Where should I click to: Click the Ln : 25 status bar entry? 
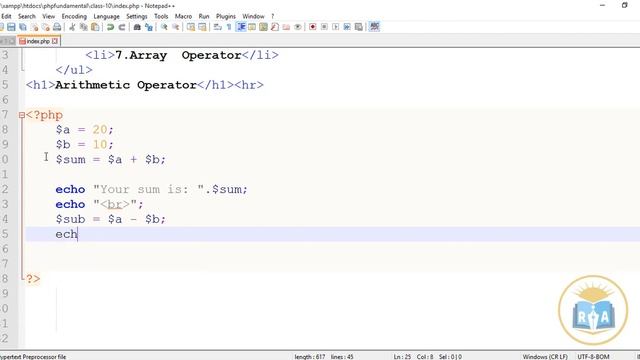402,357
